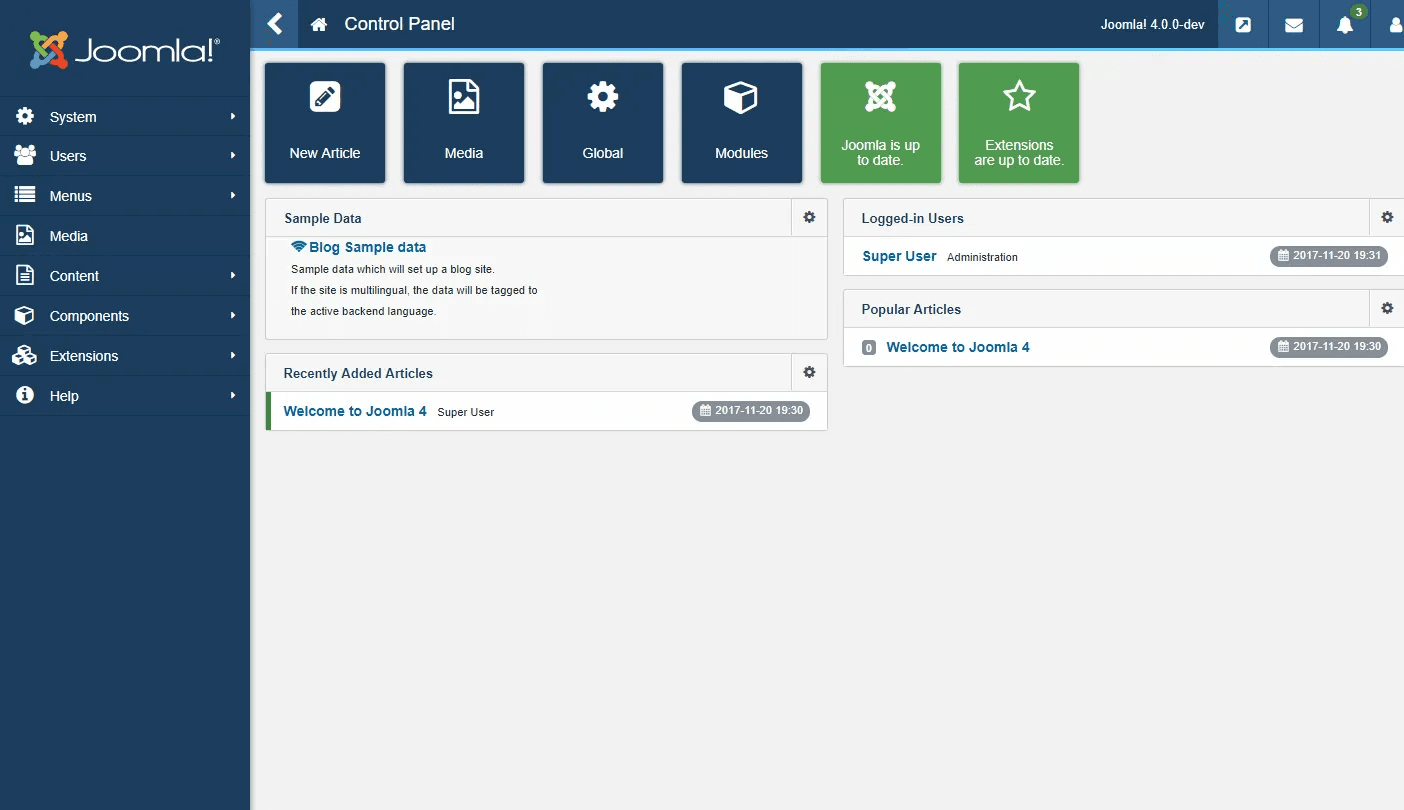Open the New Article quick icon
The image size is (1404, 810).
click(324, 122)
